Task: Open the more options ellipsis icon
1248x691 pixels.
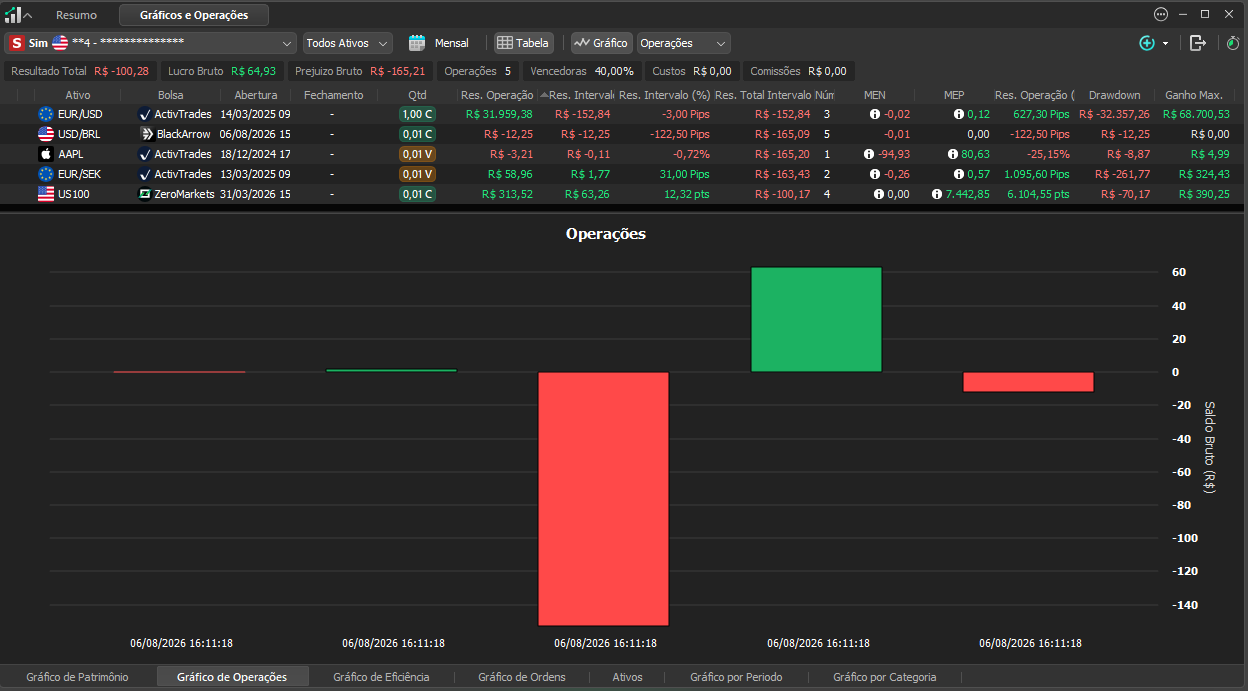Action: click(x=1161, y=14)
